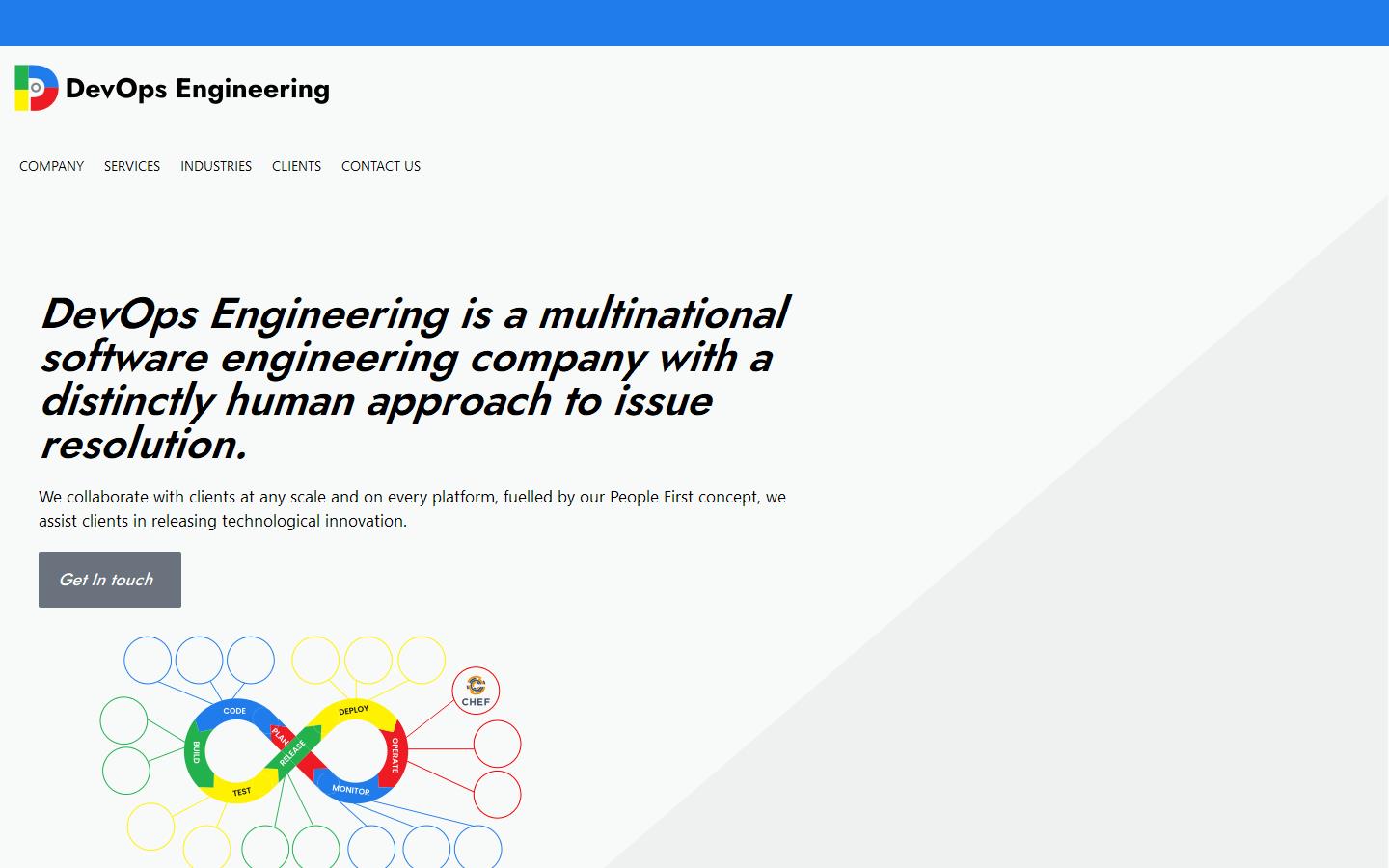Screen dimensions: 1389x868
Task: Open the INDUSTRIES menu
Action: 215,166
